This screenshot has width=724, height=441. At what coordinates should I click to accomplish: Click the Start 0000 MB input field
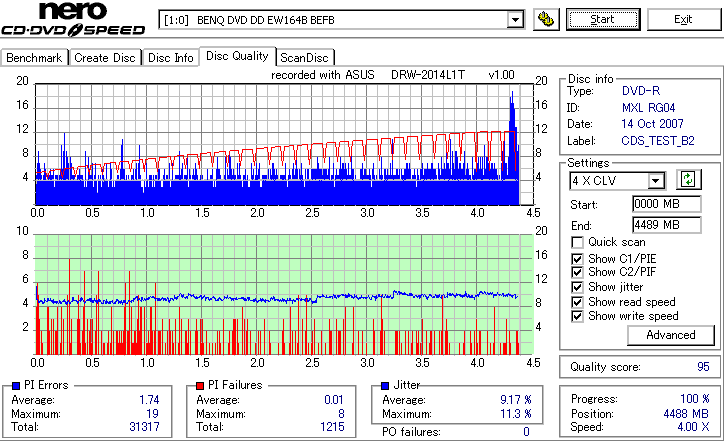coord(667,204)
